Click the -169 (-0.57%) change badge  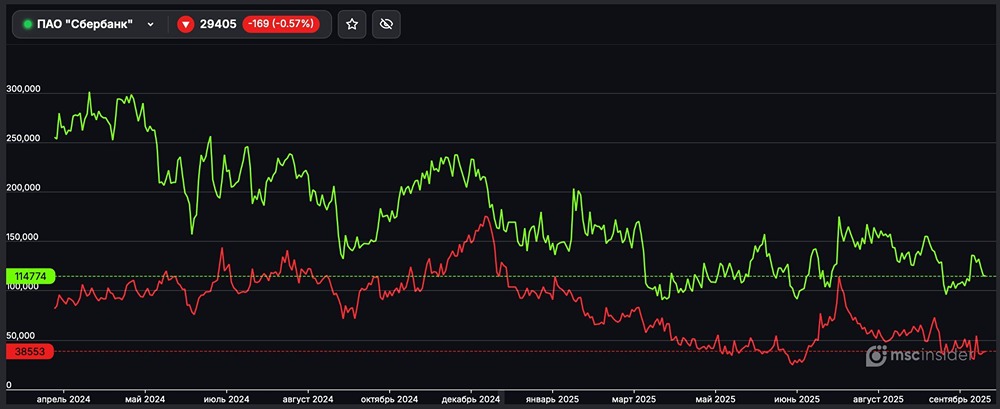point(281,24)
